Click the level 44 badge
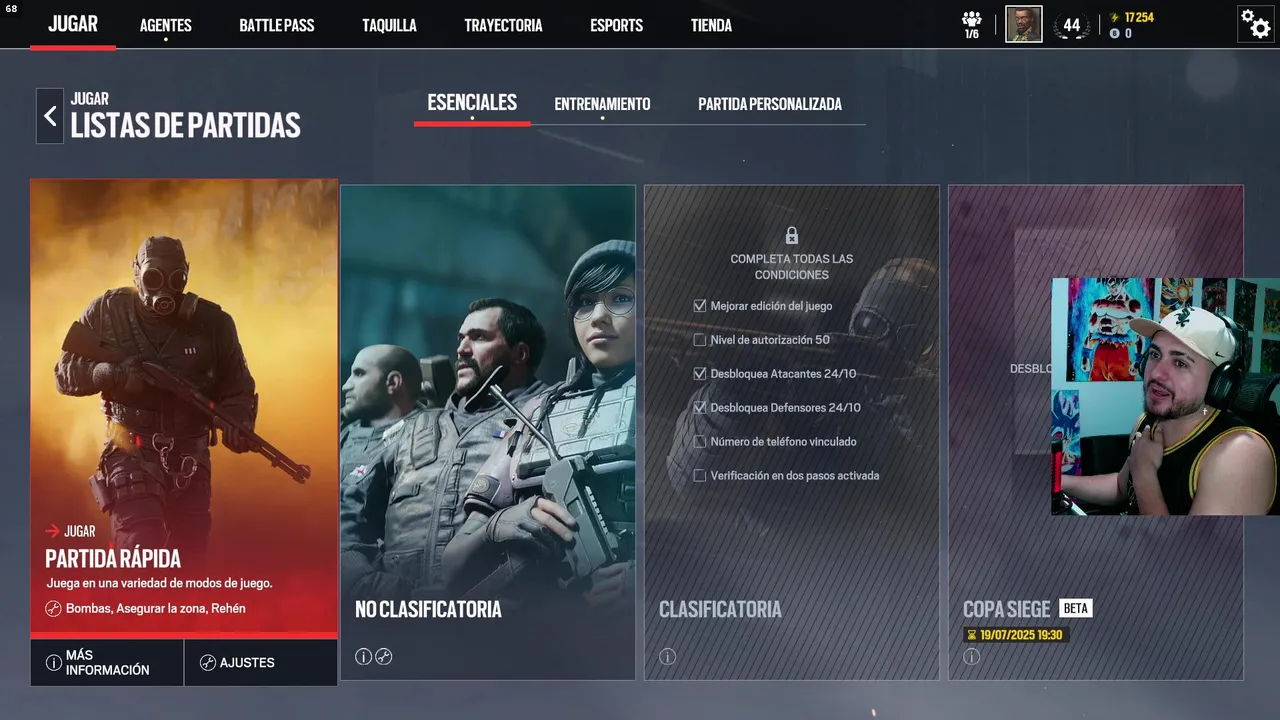This screenshot has height=720, width=1280. [x=1072, y=26]
